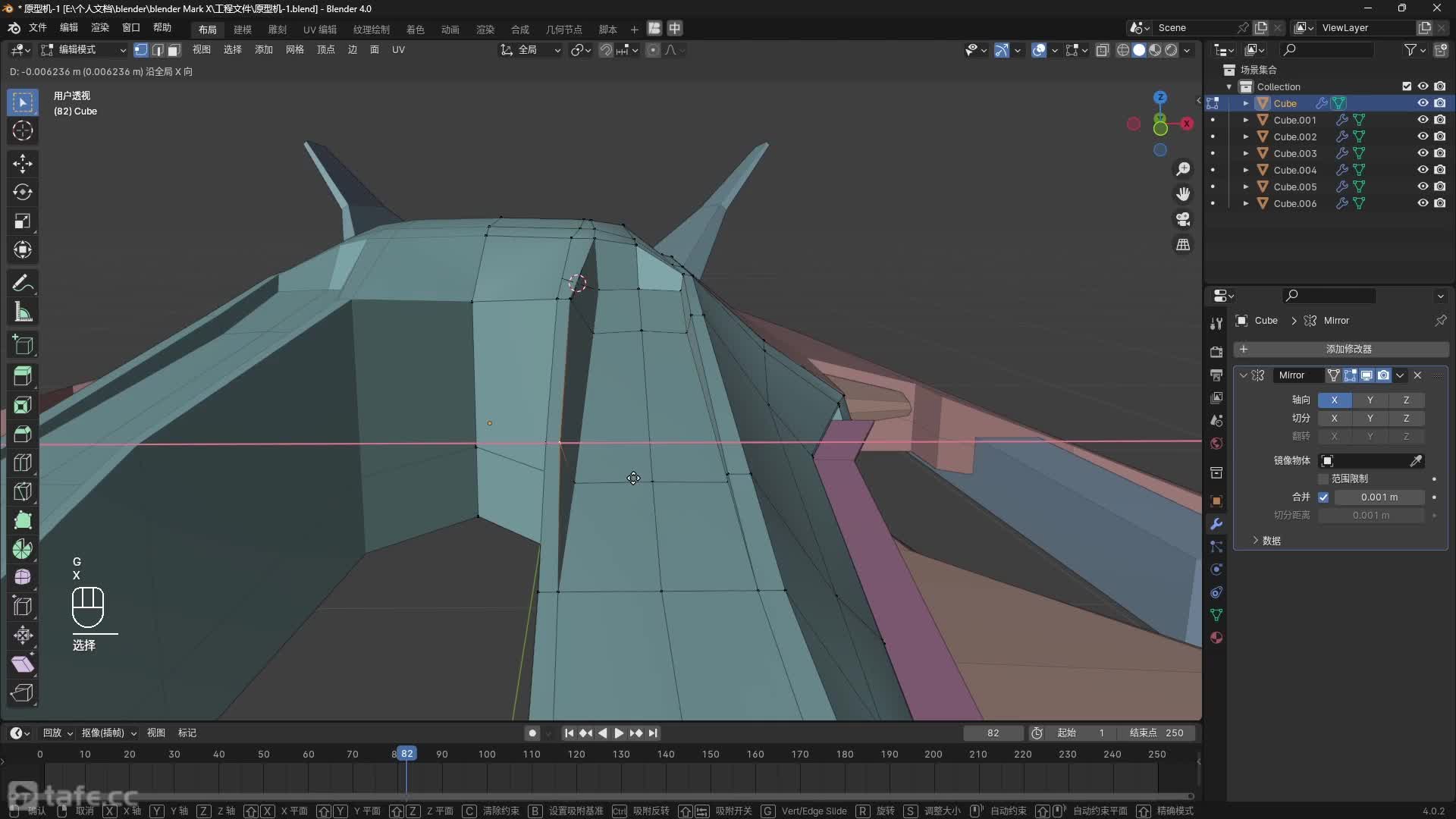Click the timeline frame 82 marker
Screen dimensions: 1456x819
click(x=407, y=754)
